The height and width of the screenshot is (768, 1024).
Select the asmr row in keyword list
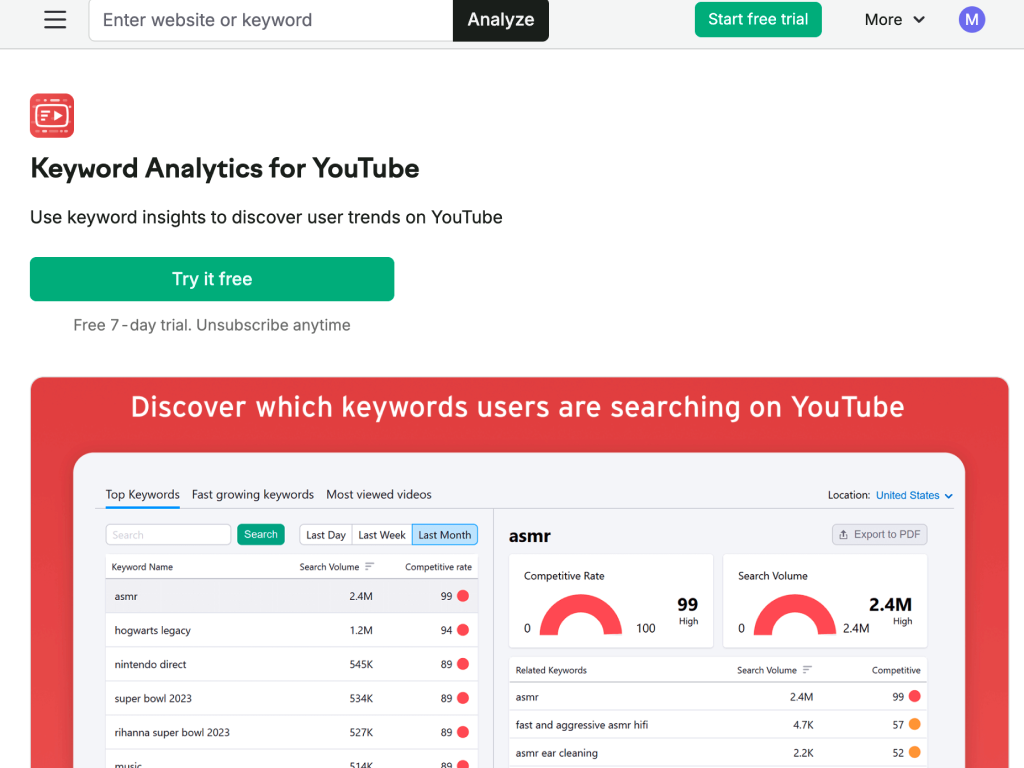tap(292, 596)
